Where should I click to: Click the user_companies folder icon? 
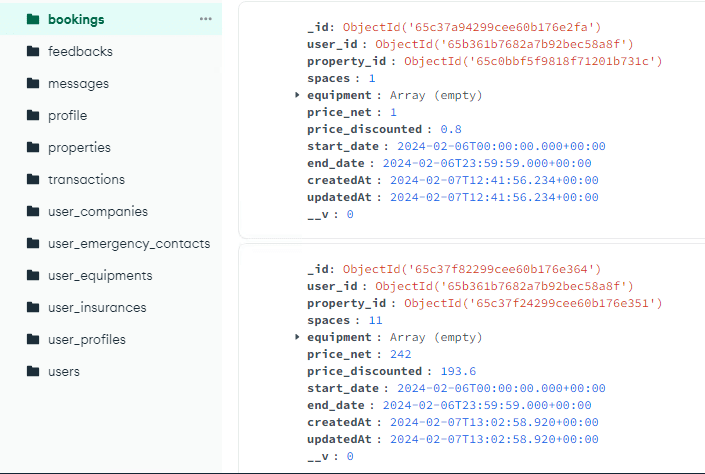(x=33, y=211)
